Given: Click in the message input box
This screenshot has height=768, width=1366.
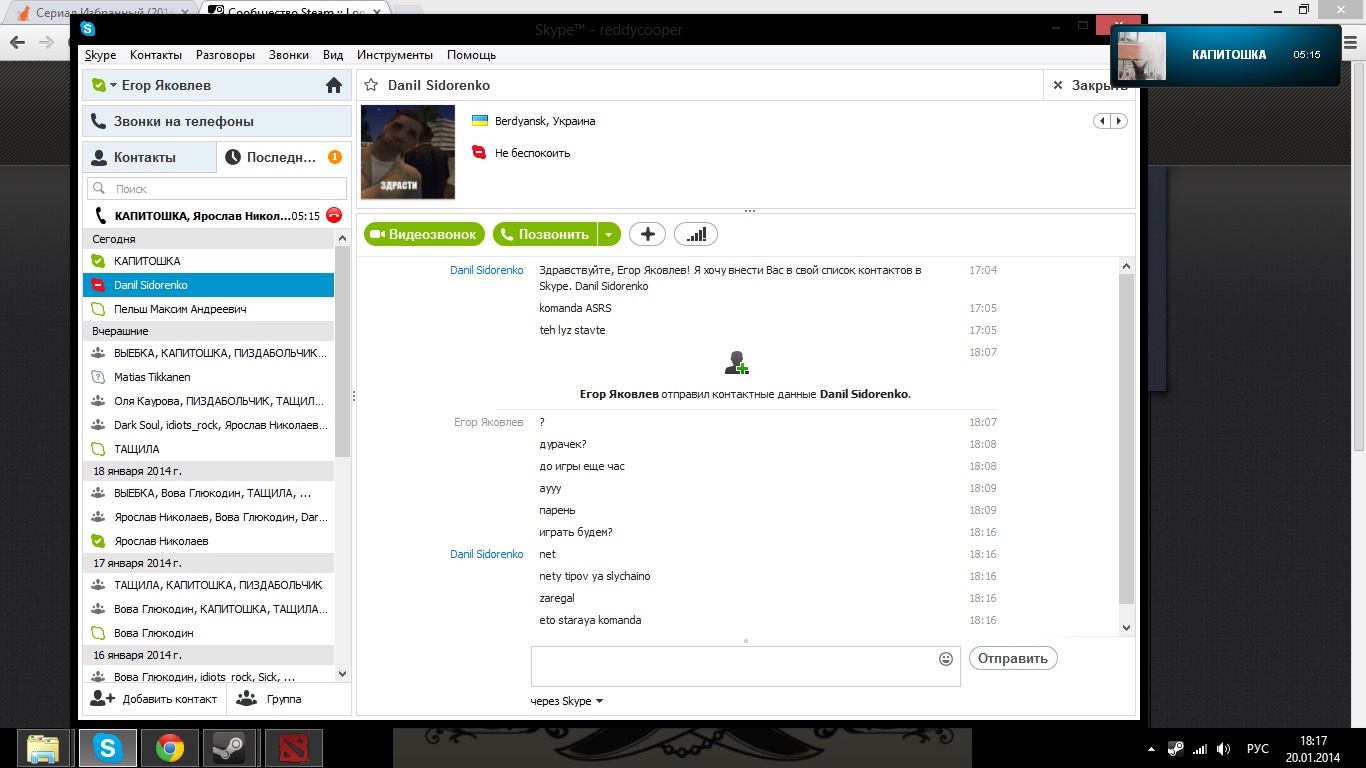Looking at the screenshot, I should coord(745,666).
